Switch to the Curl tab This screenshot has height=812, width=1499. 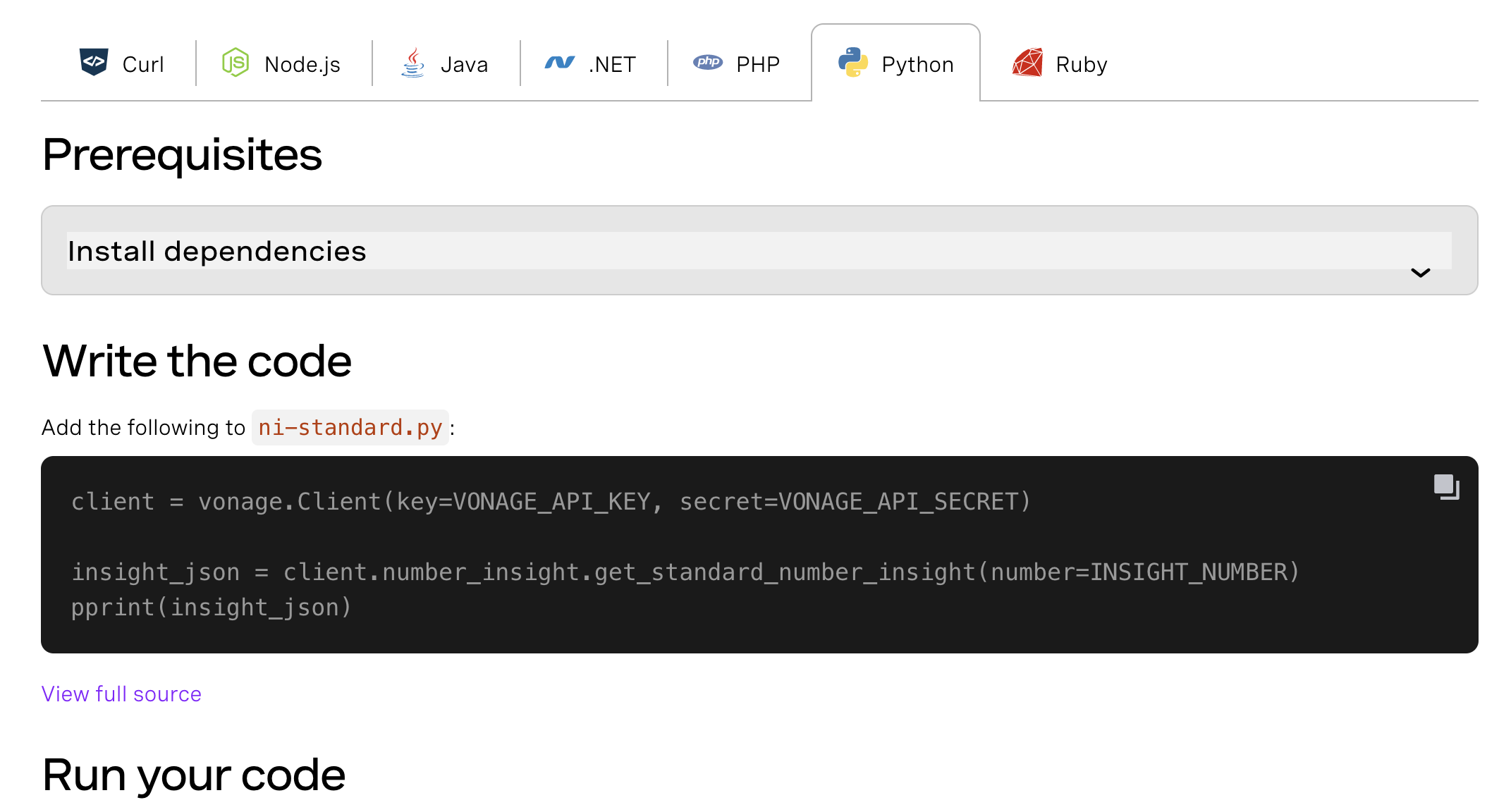pyautogui.click(x=121, y=63)
